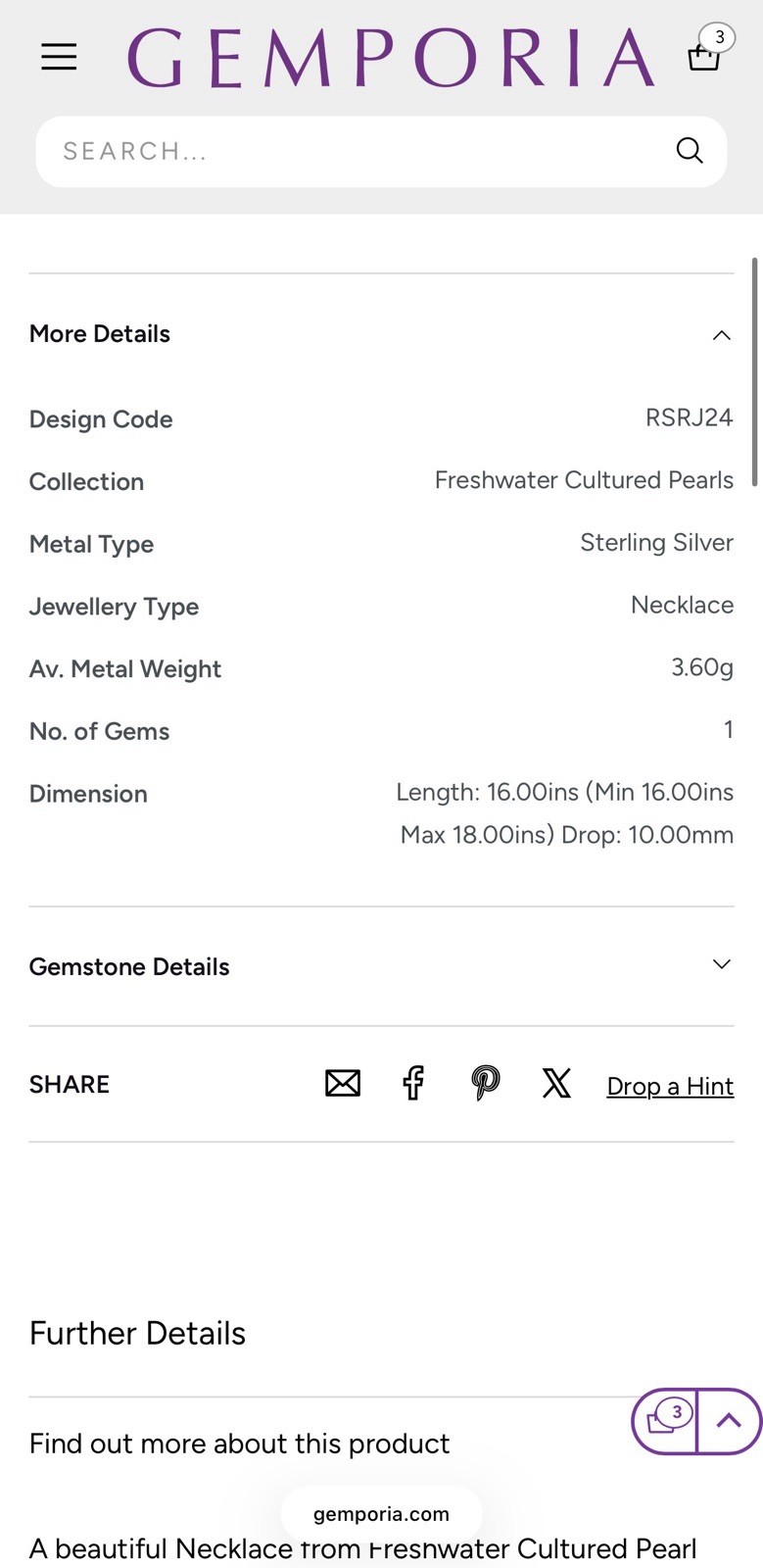The image size is (763, 1568).
Task: Collapse the More Details section
Action: [722, 335]
